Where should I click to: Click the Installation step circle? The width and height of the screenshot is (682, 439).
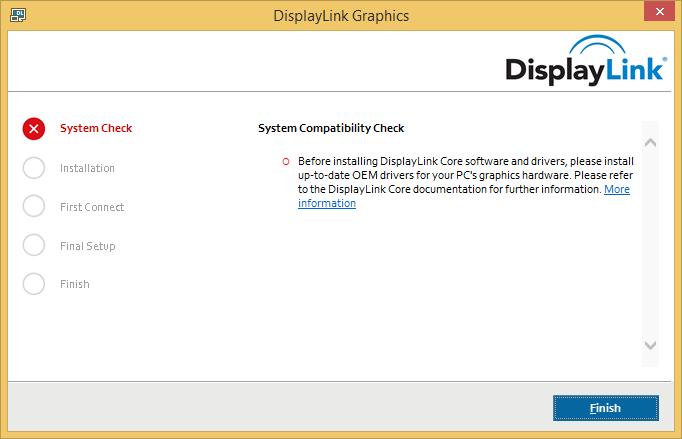(33, 168)
